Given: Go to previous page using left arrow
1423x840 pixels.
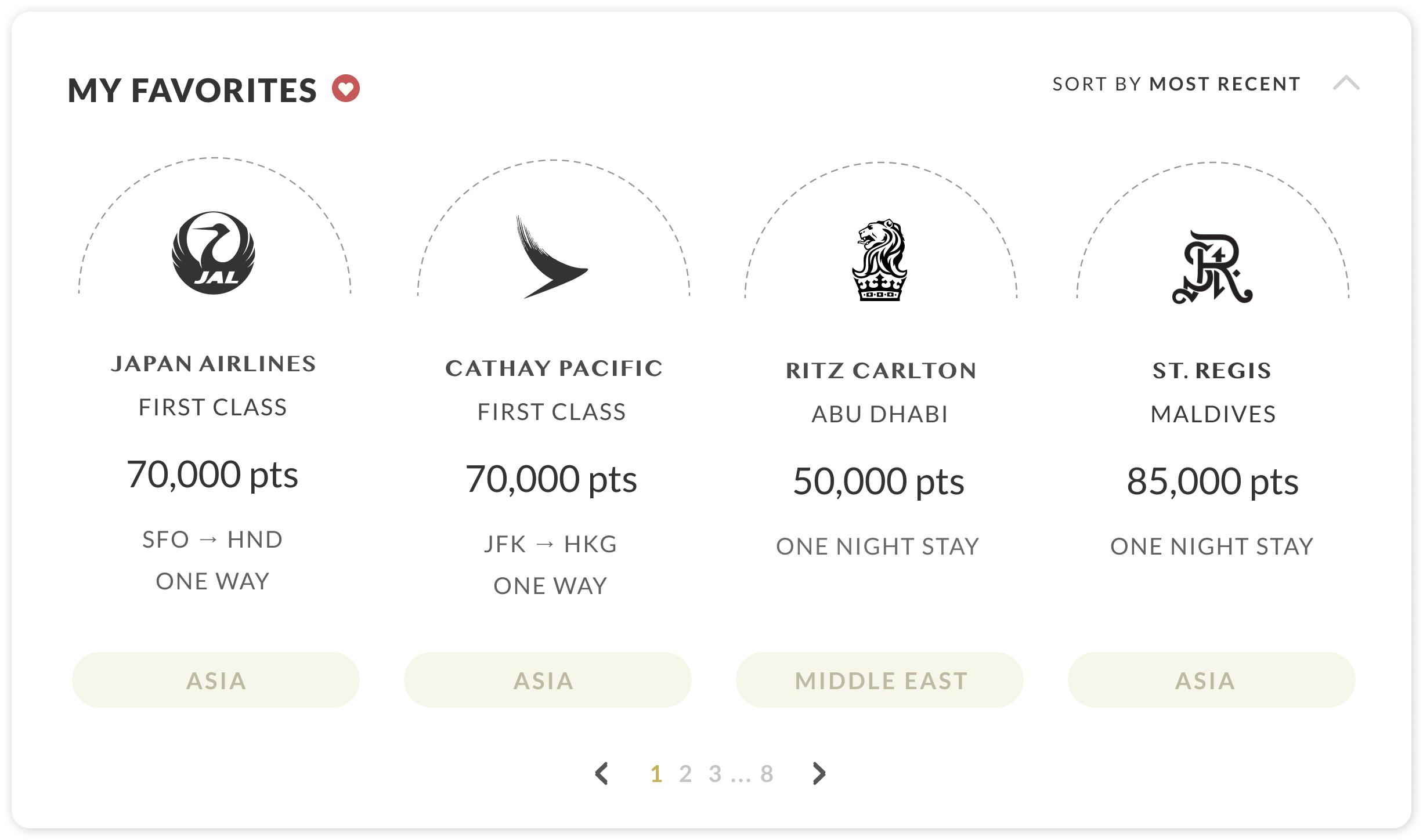Looking at the screenshot, I should 602,773.
